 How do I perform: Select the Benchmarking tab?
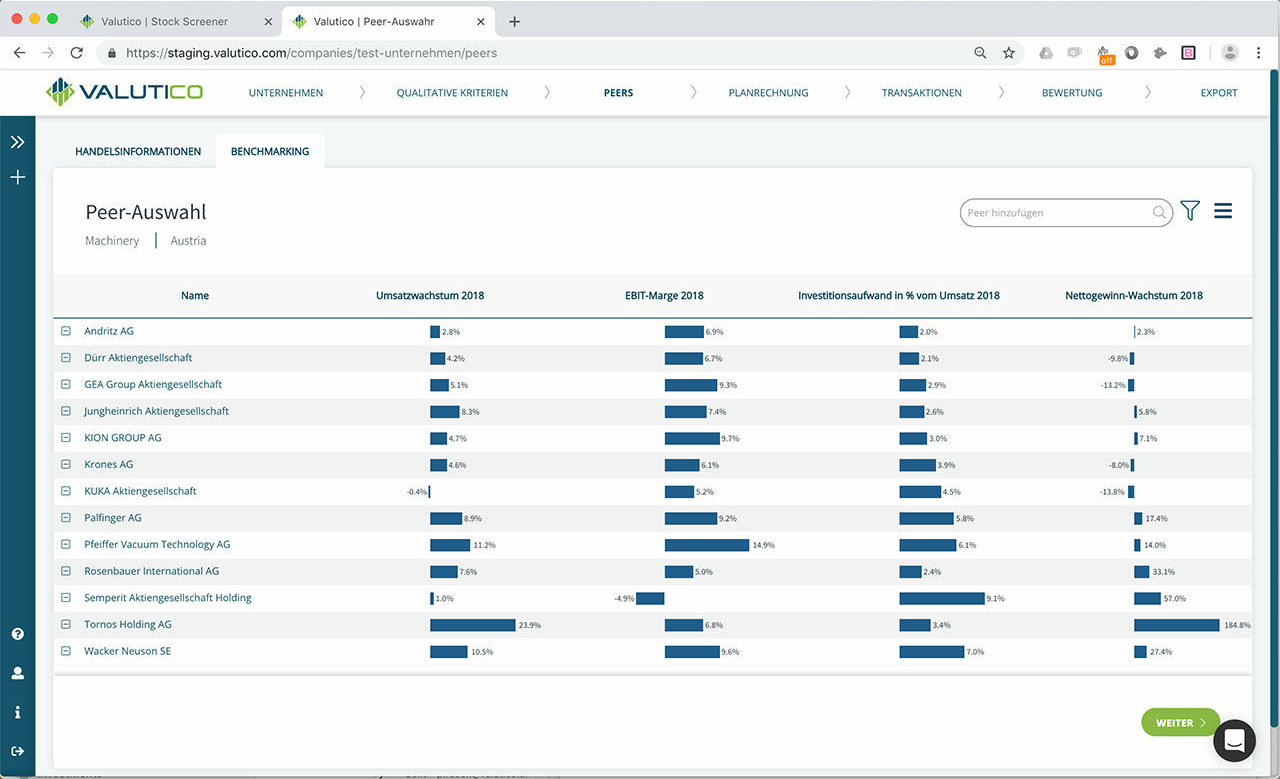pyautogui.click(x=270, y=151)
